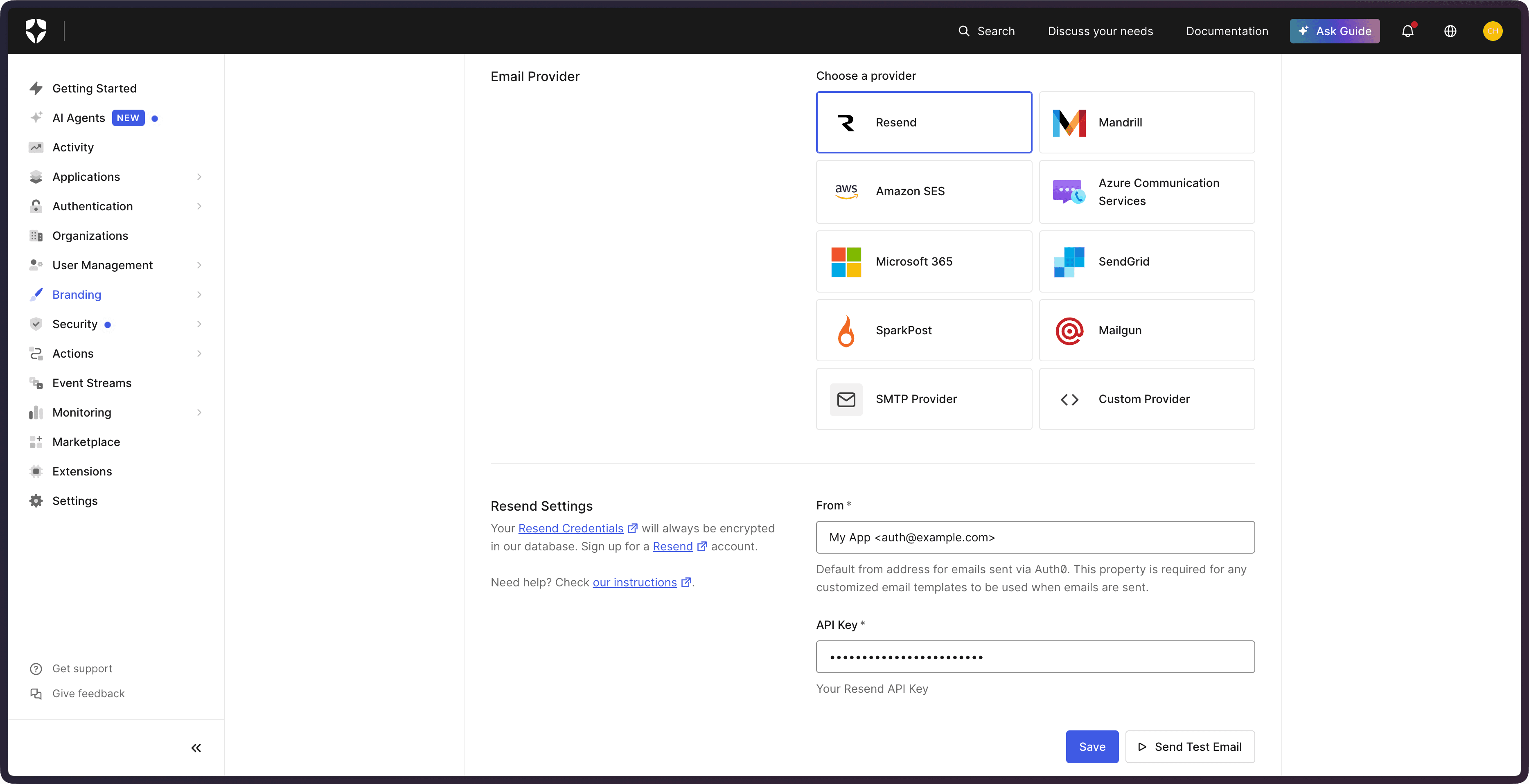Click the Mailgun target logo
Viewport: 1529px width, 784px height.
(x=1069, y=331)
